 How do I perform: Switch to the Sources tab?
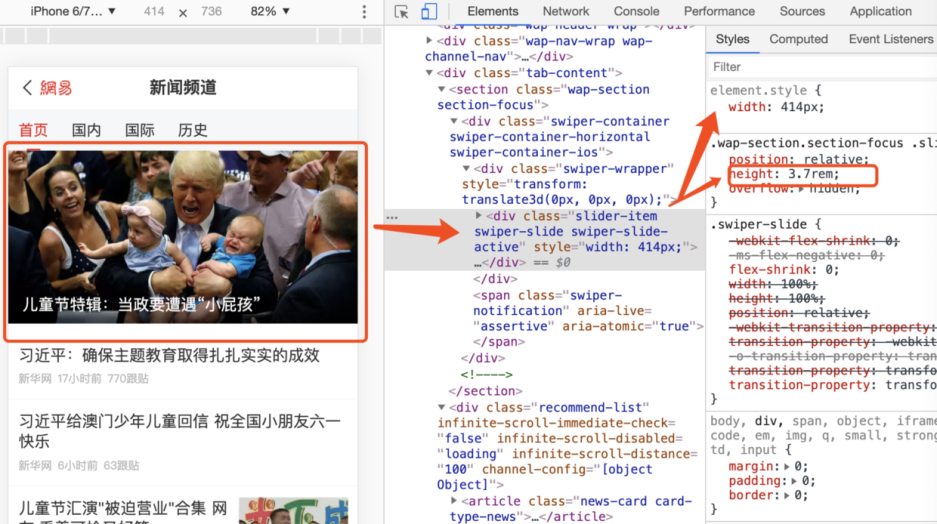(802, 11)
